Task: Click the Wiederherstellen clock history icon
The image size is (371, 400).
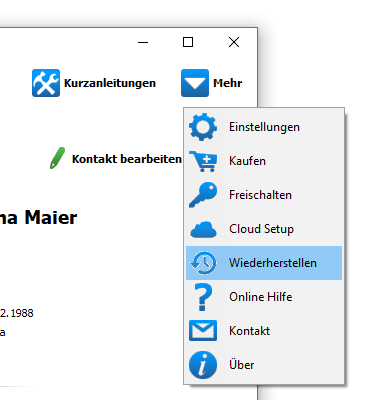Action: click(203, 263)
